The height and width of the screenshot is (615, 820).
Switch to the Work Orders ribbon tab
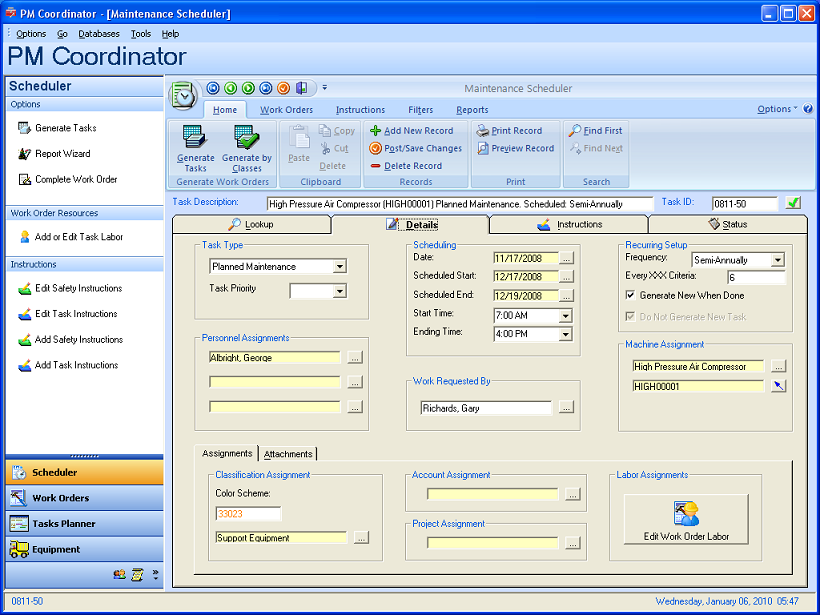[287, 110]
